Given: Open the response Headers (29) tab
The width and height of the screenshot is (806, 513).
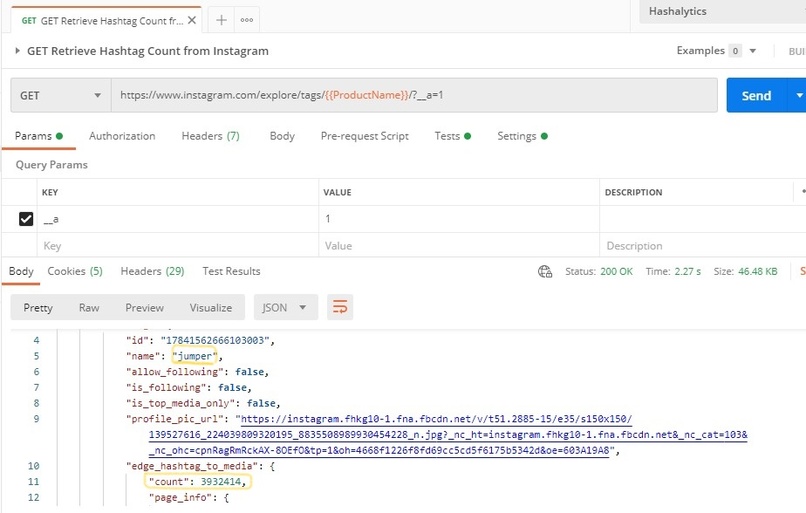Looking at the screenshot, I should point(152,271).
